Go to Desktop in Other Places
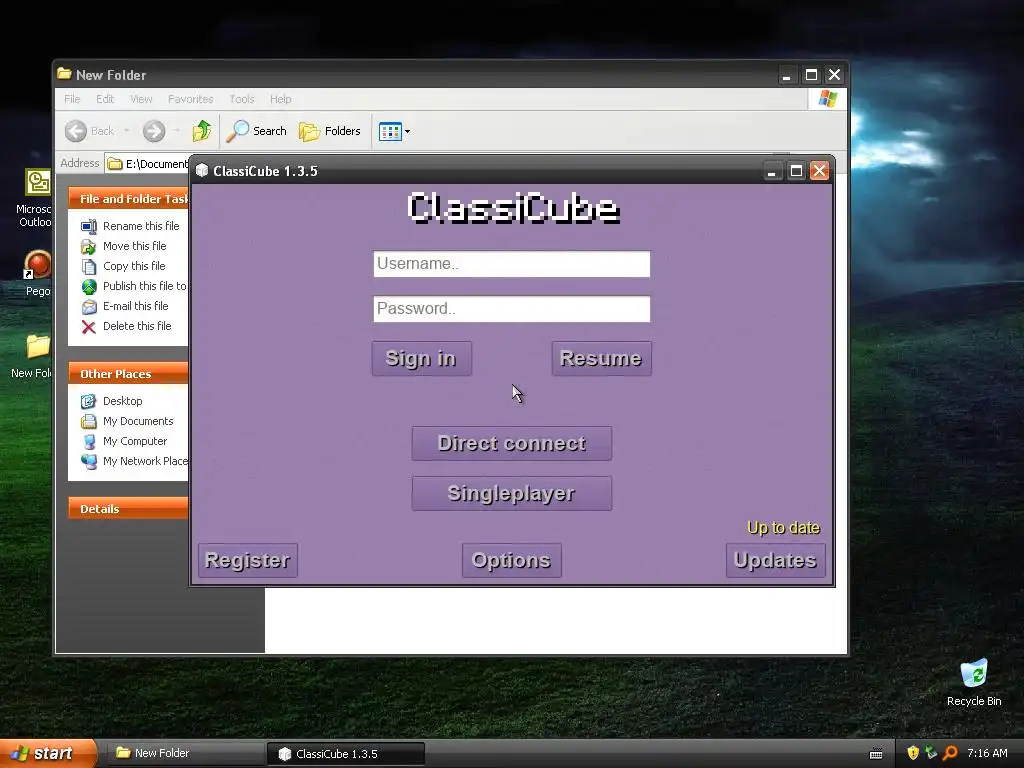The height and width of the screenshot is (768, 1024). click(112, 401)
